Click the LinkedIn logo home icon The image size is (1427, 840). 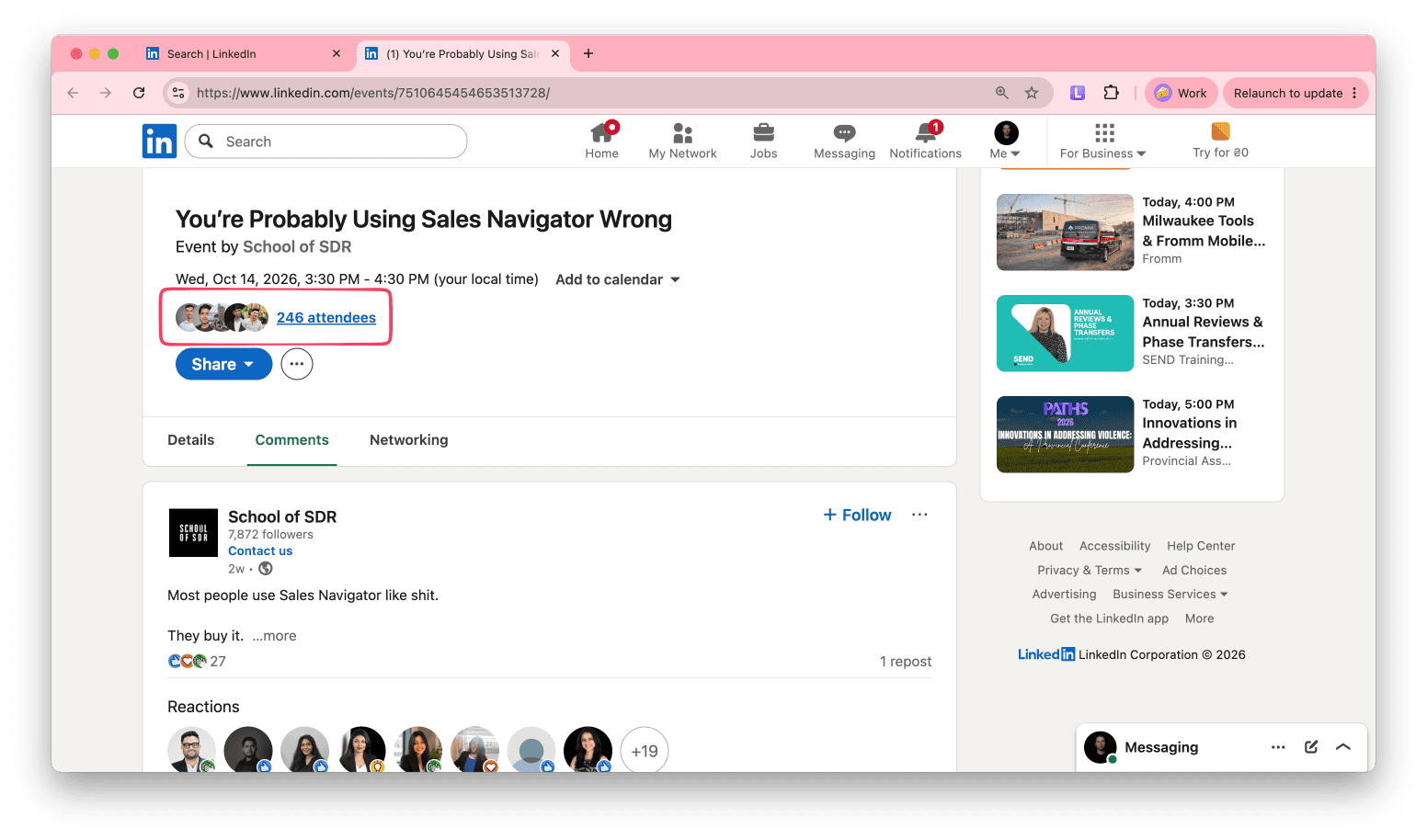coord(159,142)
